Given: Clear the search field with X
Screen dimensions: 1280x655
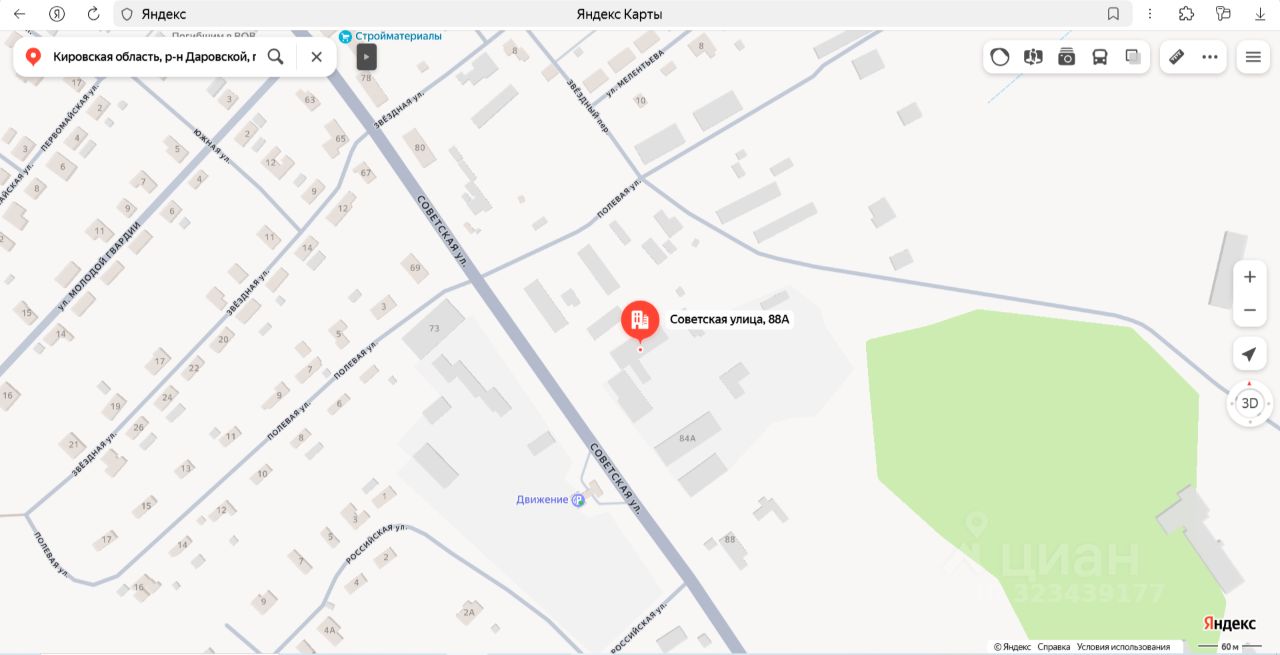Looking at the screenshot, I should (316, 57).
